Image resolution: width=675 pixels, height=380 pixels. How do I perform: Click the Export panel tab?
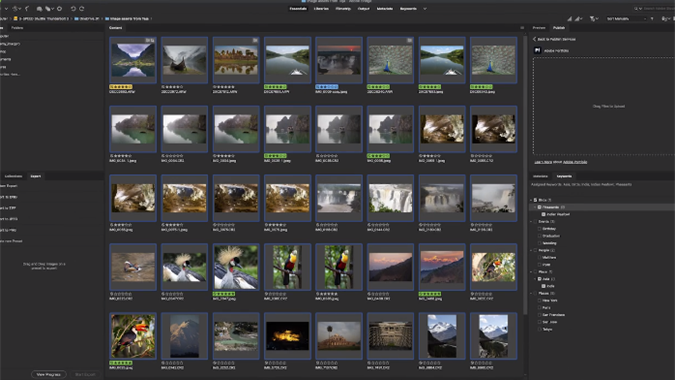click(x=36, y=176)
